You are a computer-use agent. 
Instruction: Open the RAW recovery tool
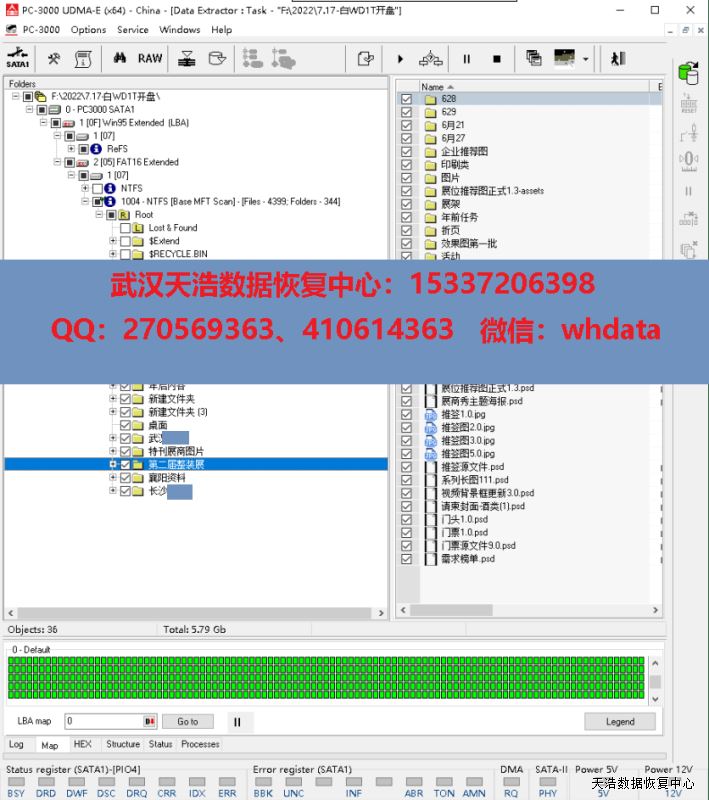[x=150, y=59]
